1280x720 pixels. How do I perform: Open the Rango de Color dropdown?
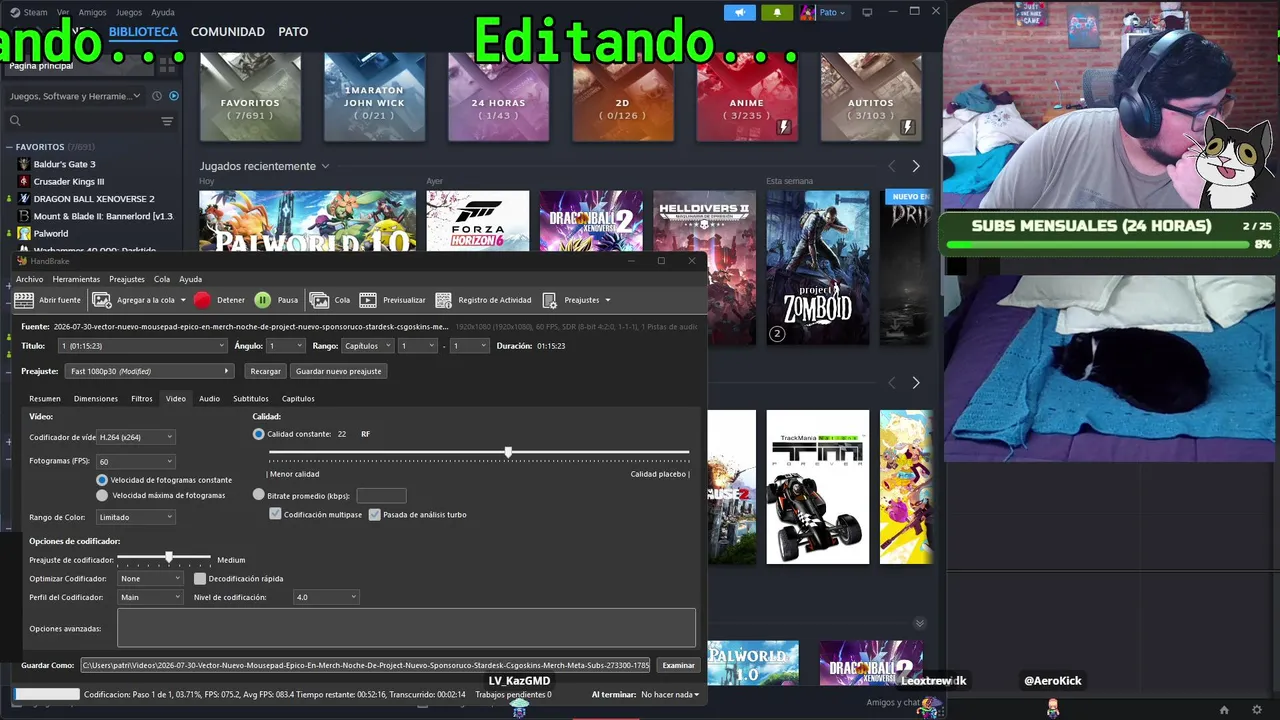[136, 517]
